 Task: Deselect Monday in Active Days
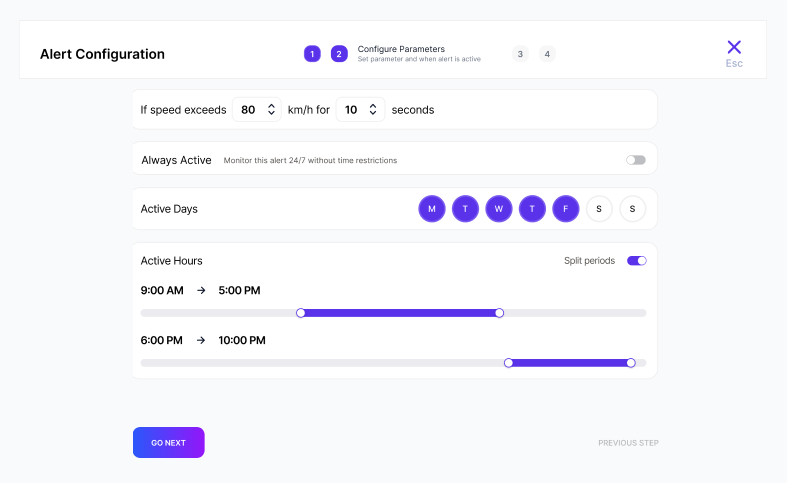point(432,209)
